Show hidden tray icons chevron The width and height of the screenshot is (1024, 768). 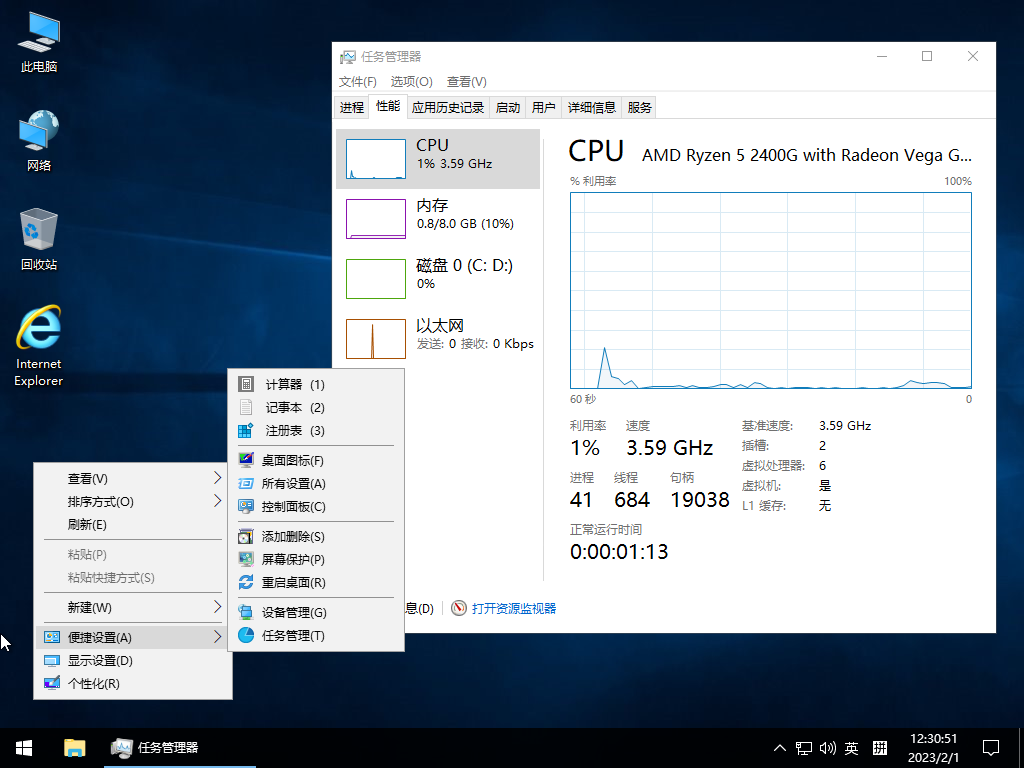click(780, 748)
